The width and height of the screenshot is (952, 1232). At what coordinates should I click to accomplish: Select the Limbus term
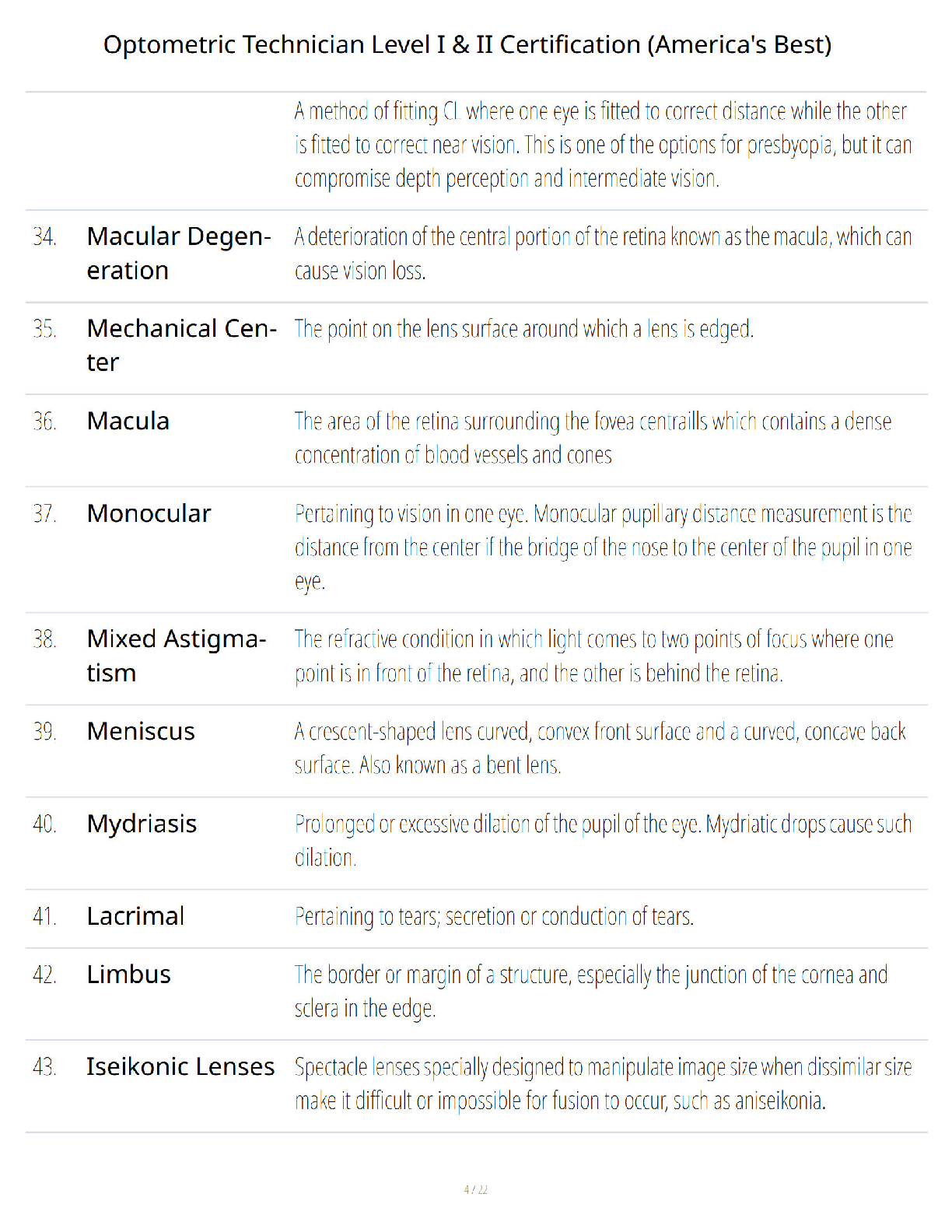point(128,975)
